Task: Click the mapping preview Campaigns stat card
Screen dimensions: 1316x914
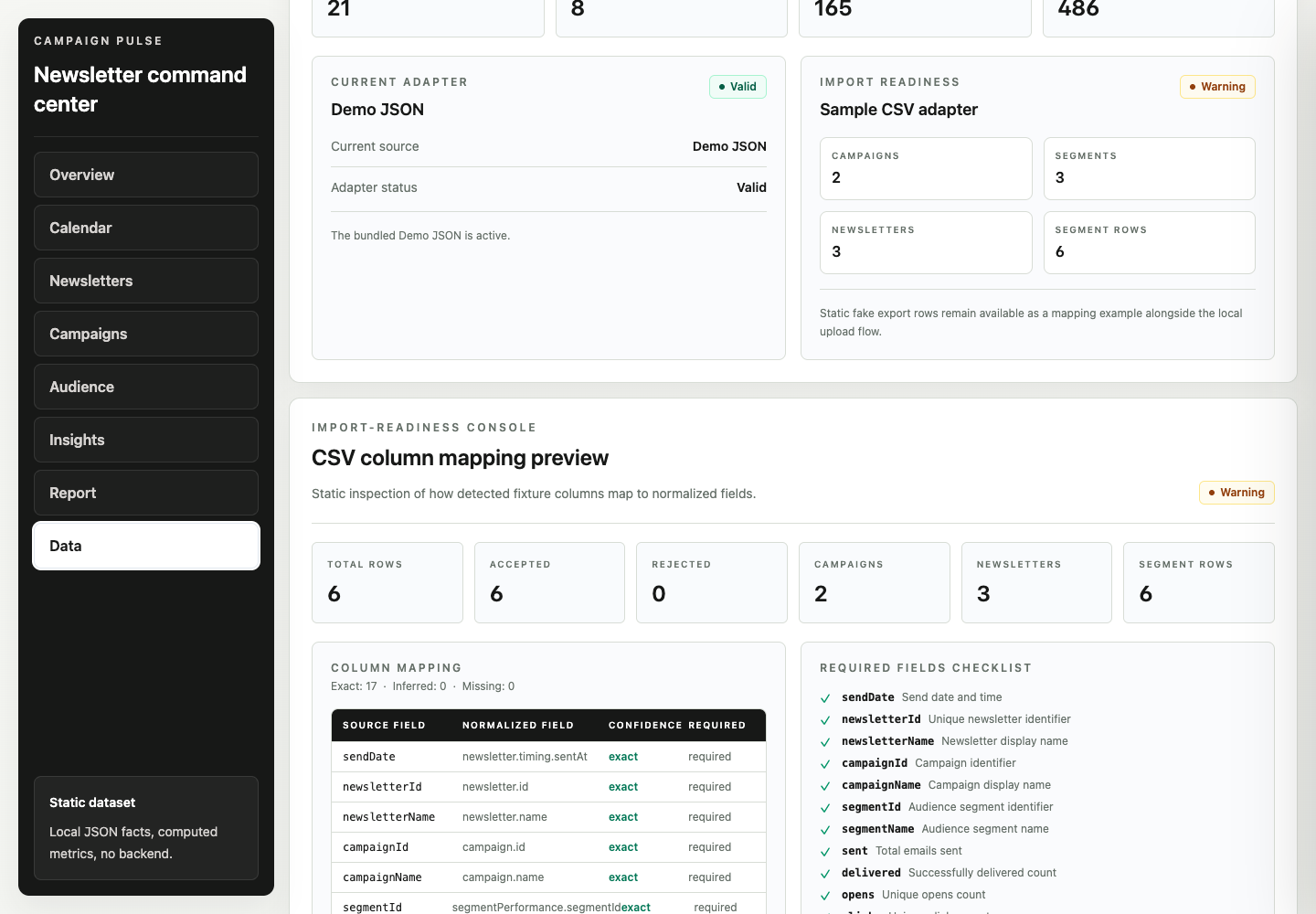Action: [x=875, y=583]
